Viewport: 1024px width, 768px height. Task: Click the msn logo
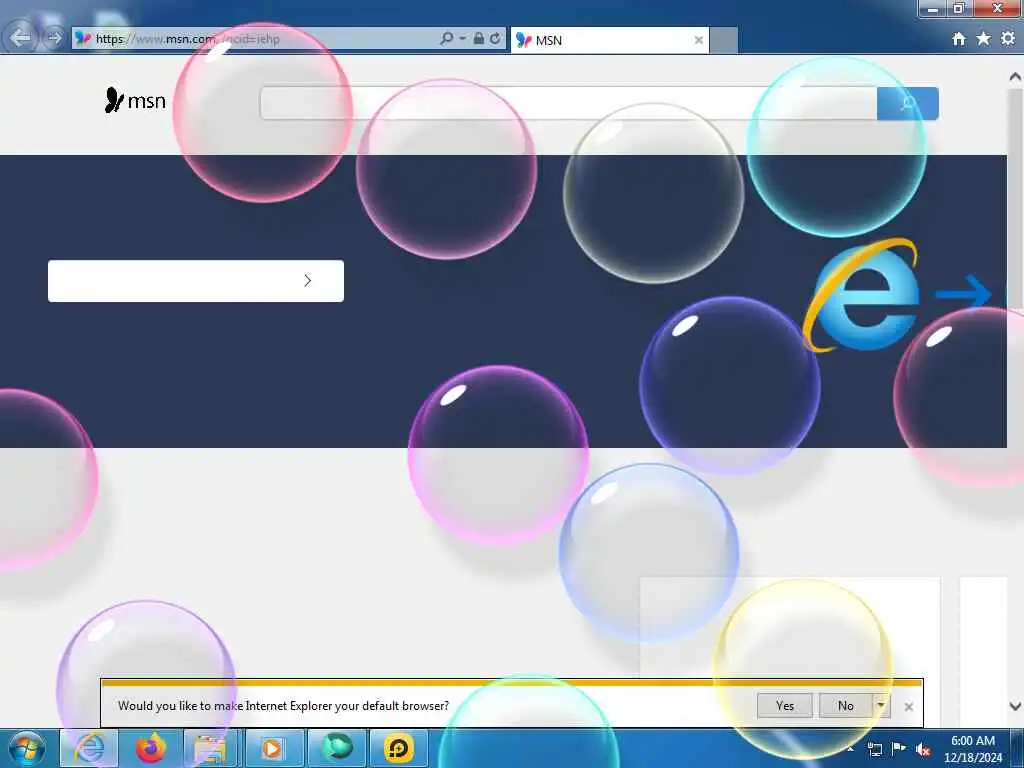point(135,100)
